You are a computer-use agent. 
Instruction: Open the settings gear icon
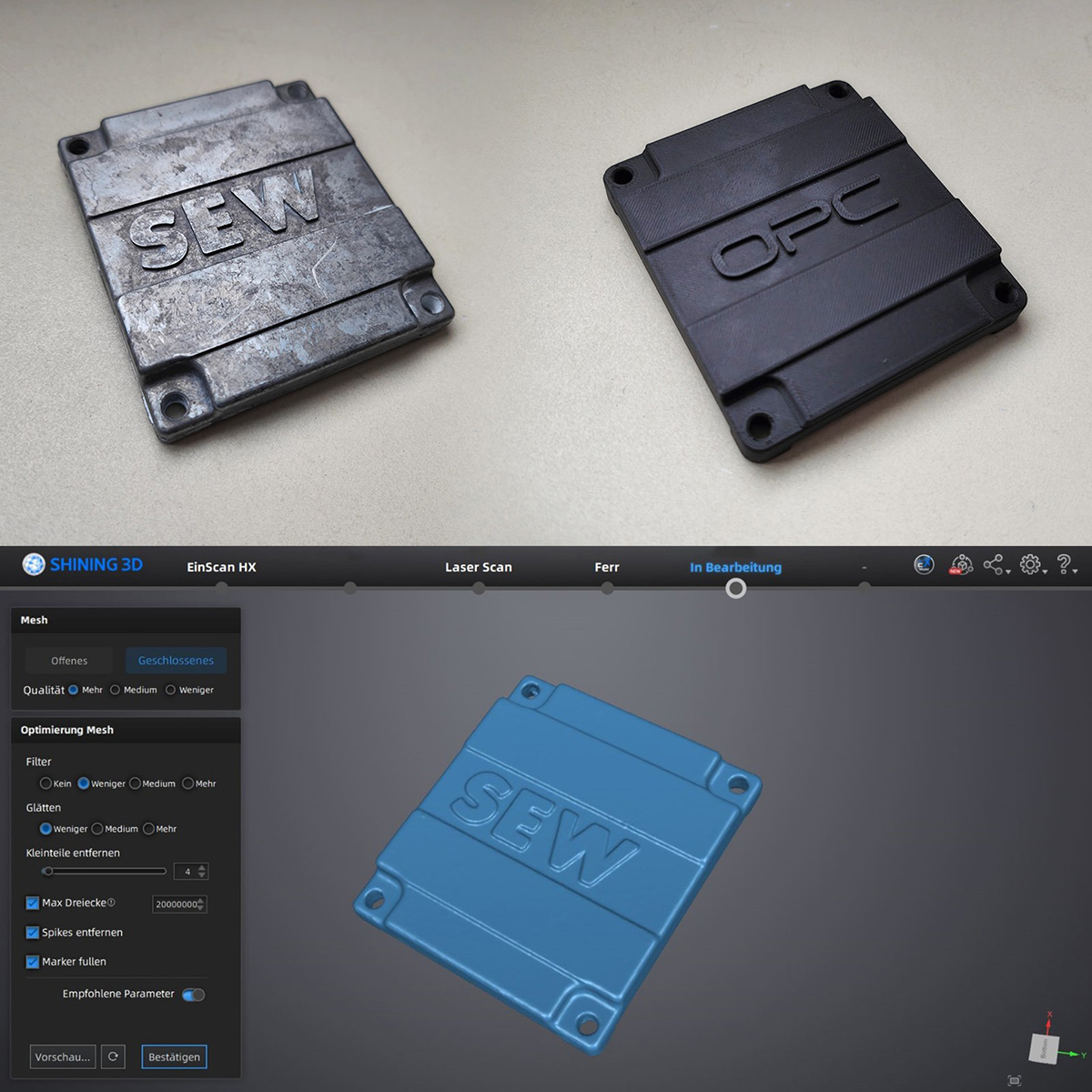coord(1030,565)
